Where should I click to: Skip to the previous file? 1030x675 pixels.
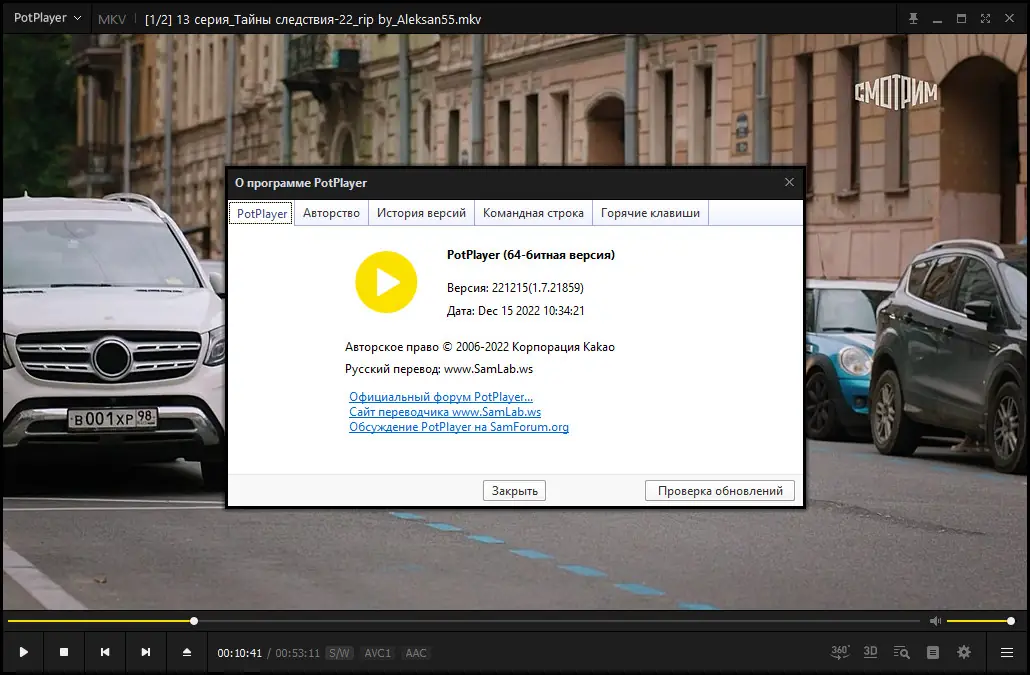(105, 652)
